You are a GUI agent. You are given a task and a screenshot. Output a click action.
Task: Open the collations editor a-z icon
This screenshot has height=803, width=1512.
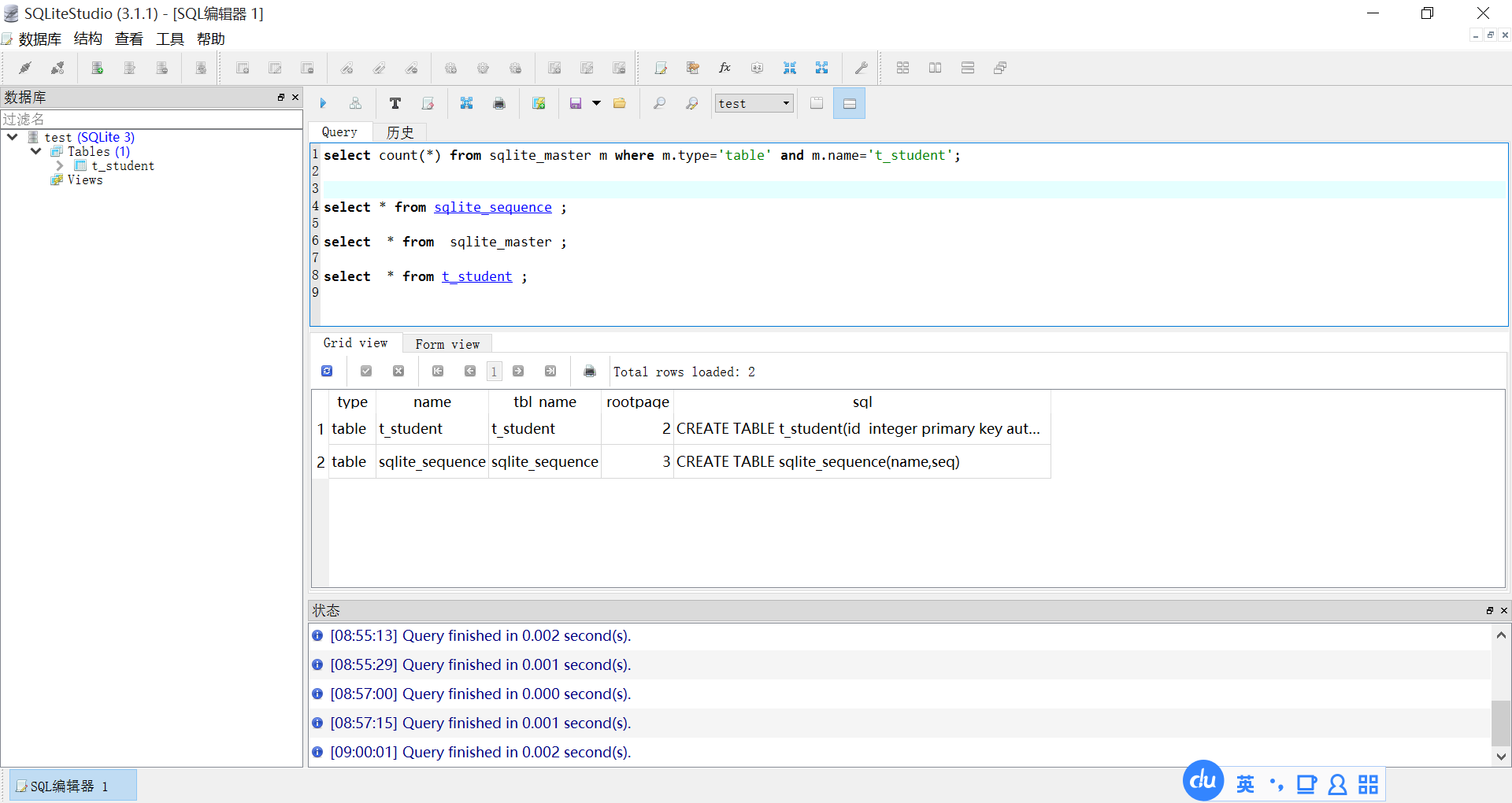point(757,68)
